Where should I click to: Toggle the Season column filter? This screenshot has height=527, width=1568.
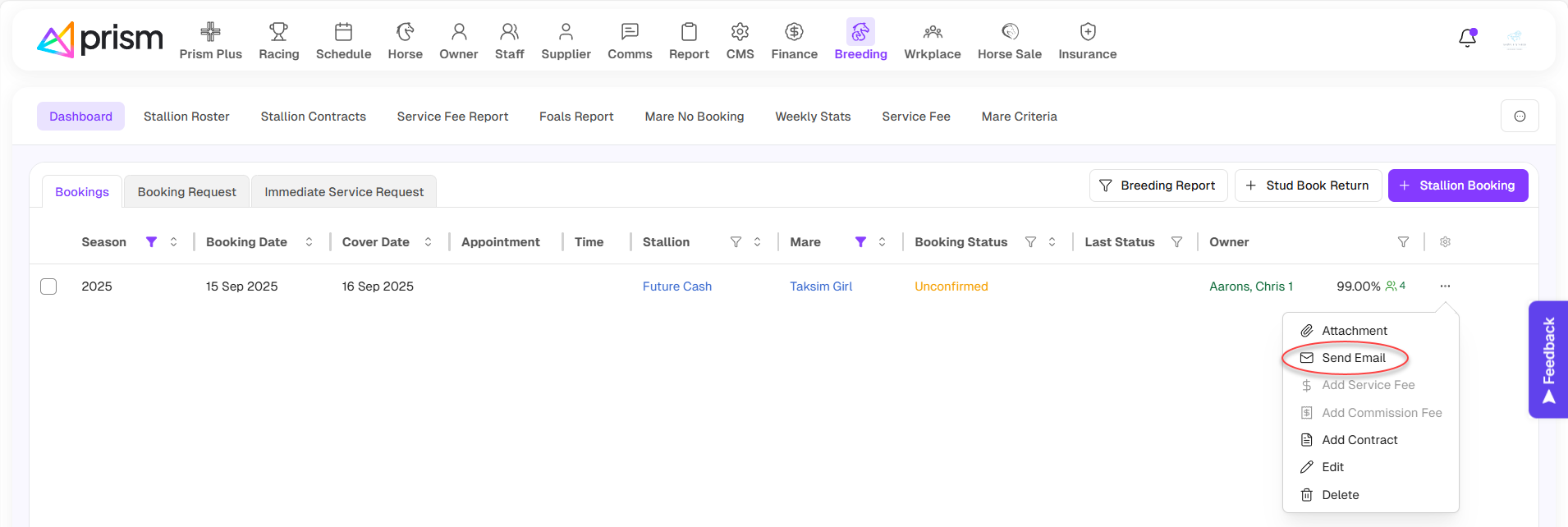click(x=151, y=242)
